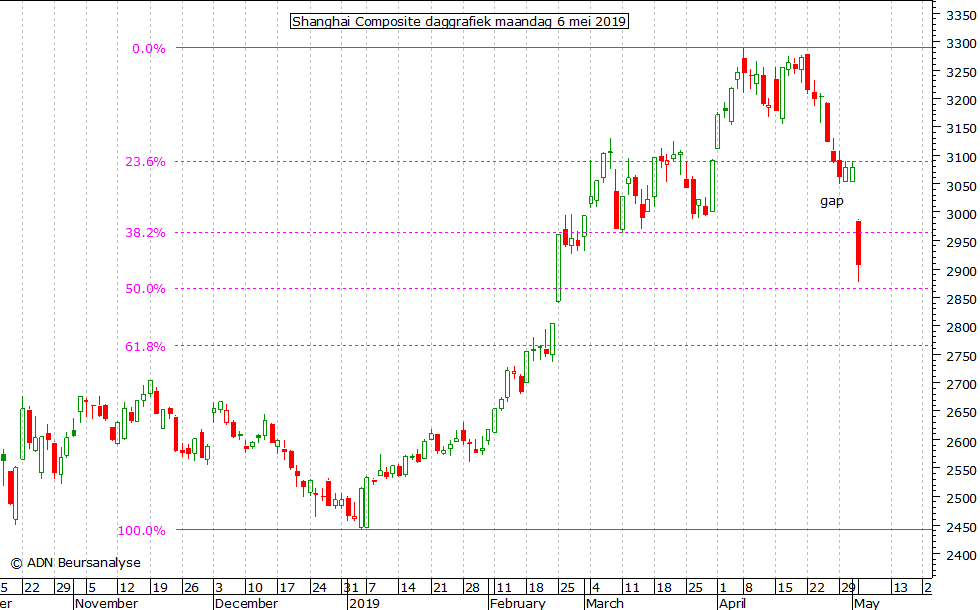980x610 pixels.
Task: Select the 38.2% Fibonacci level label
Action: point(146,232)
